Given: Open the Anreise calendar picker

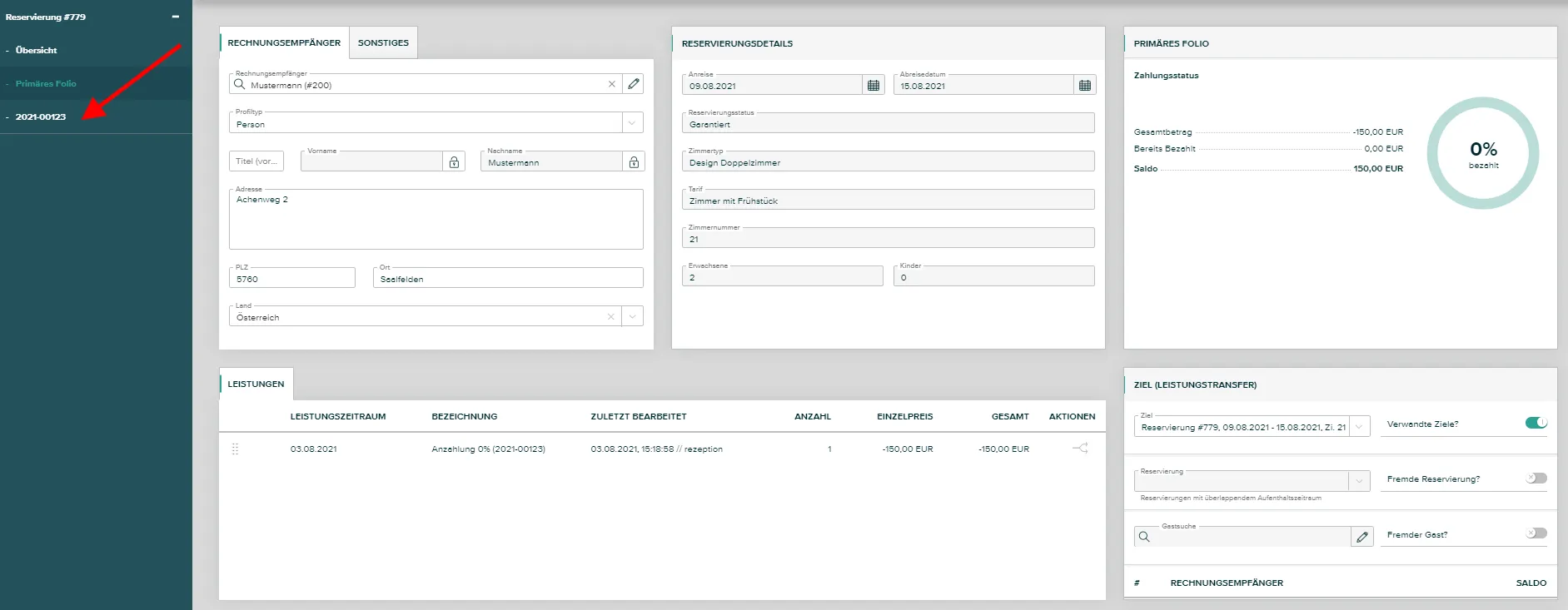Looking at the screenshot, I should (x=873, y=85).
